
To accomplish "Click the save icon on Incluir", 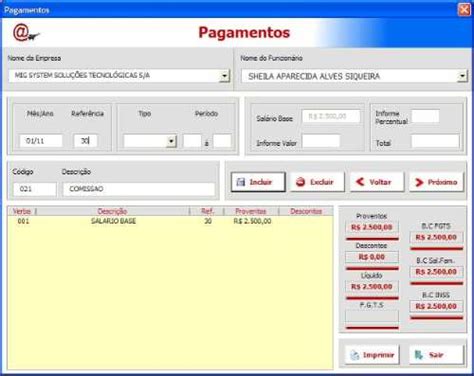I will click(x=241, y=182).
